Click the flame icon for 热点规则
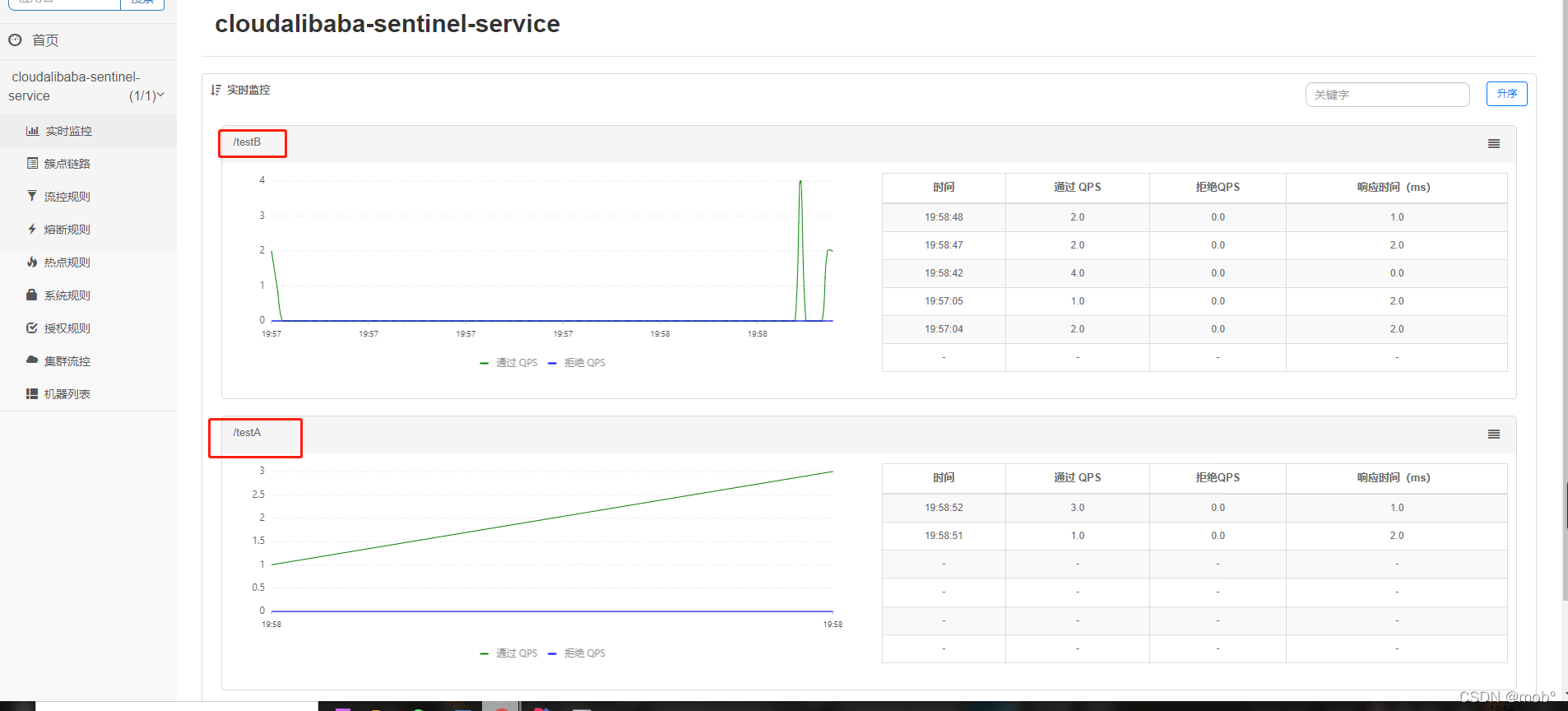This screenshot has width=1568, height=711. [x=32, y=262]
